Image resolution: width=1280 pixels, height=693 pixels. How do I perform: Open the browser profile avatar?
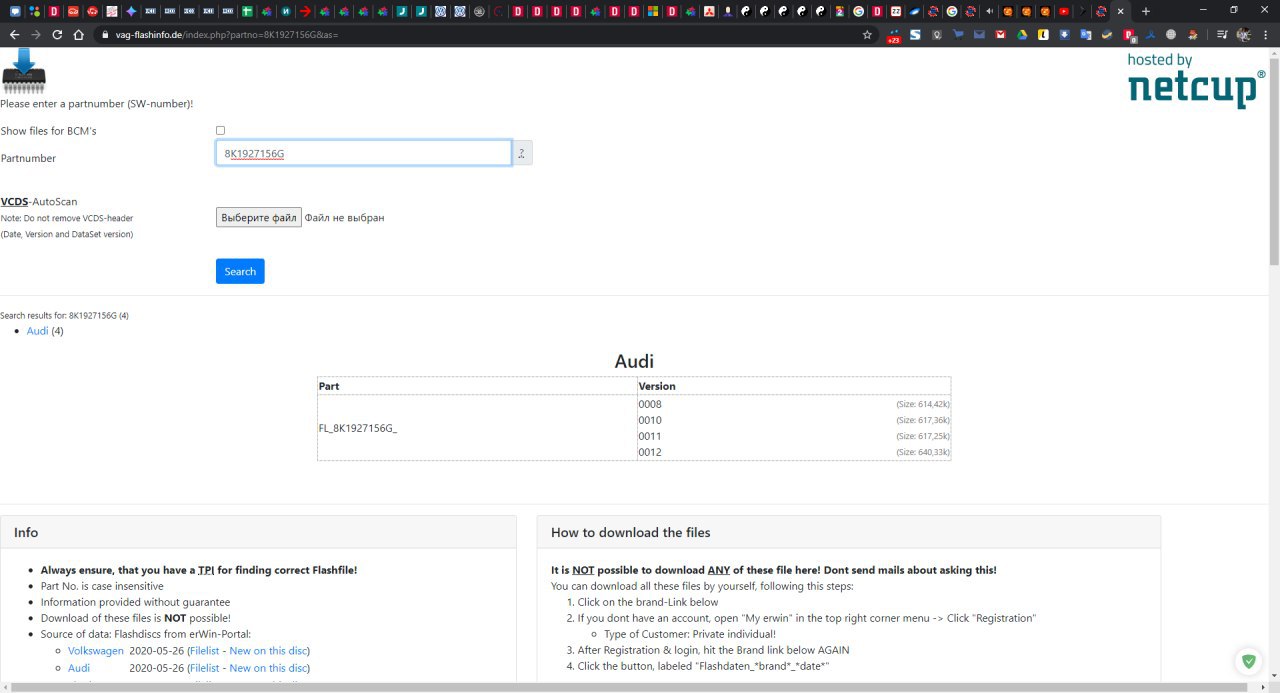(1243, 34)
